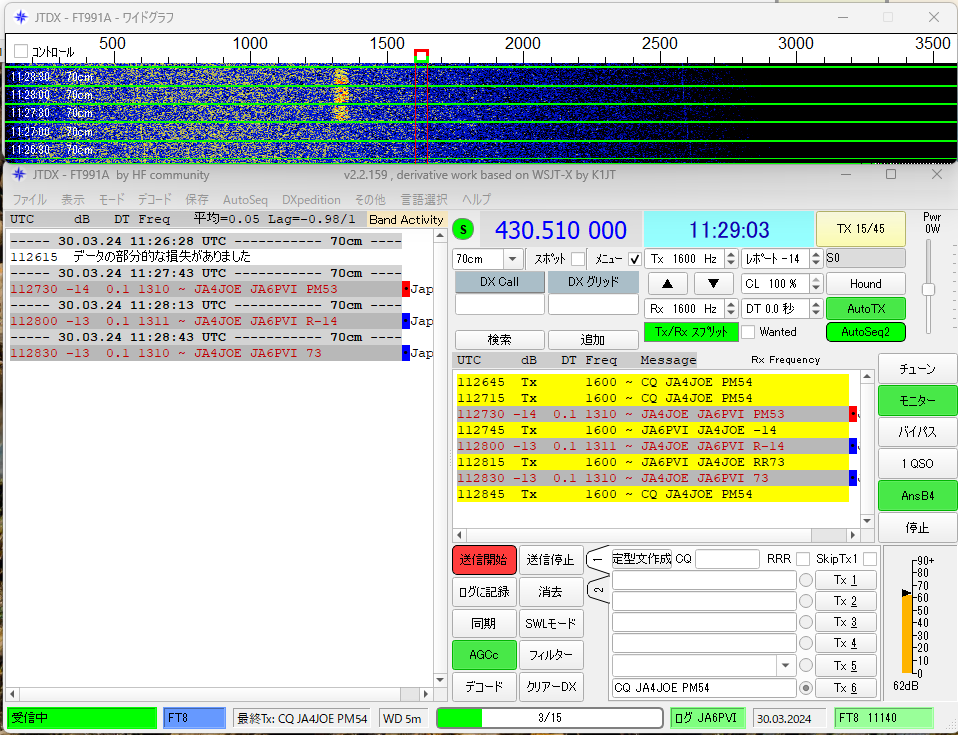The width and height of the screenshot is (958, 735).
Task: Click the up arrow frequency button
Action: point(667,283)
